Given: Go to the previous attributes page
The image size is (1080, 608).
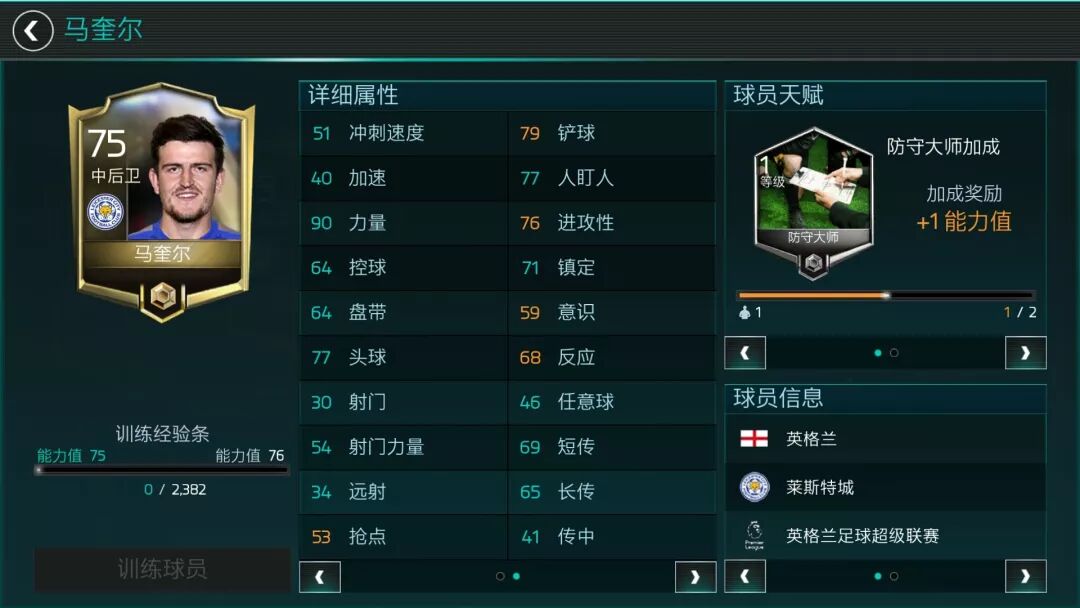Looking at the screenshot, I should [x=320, y=577].
